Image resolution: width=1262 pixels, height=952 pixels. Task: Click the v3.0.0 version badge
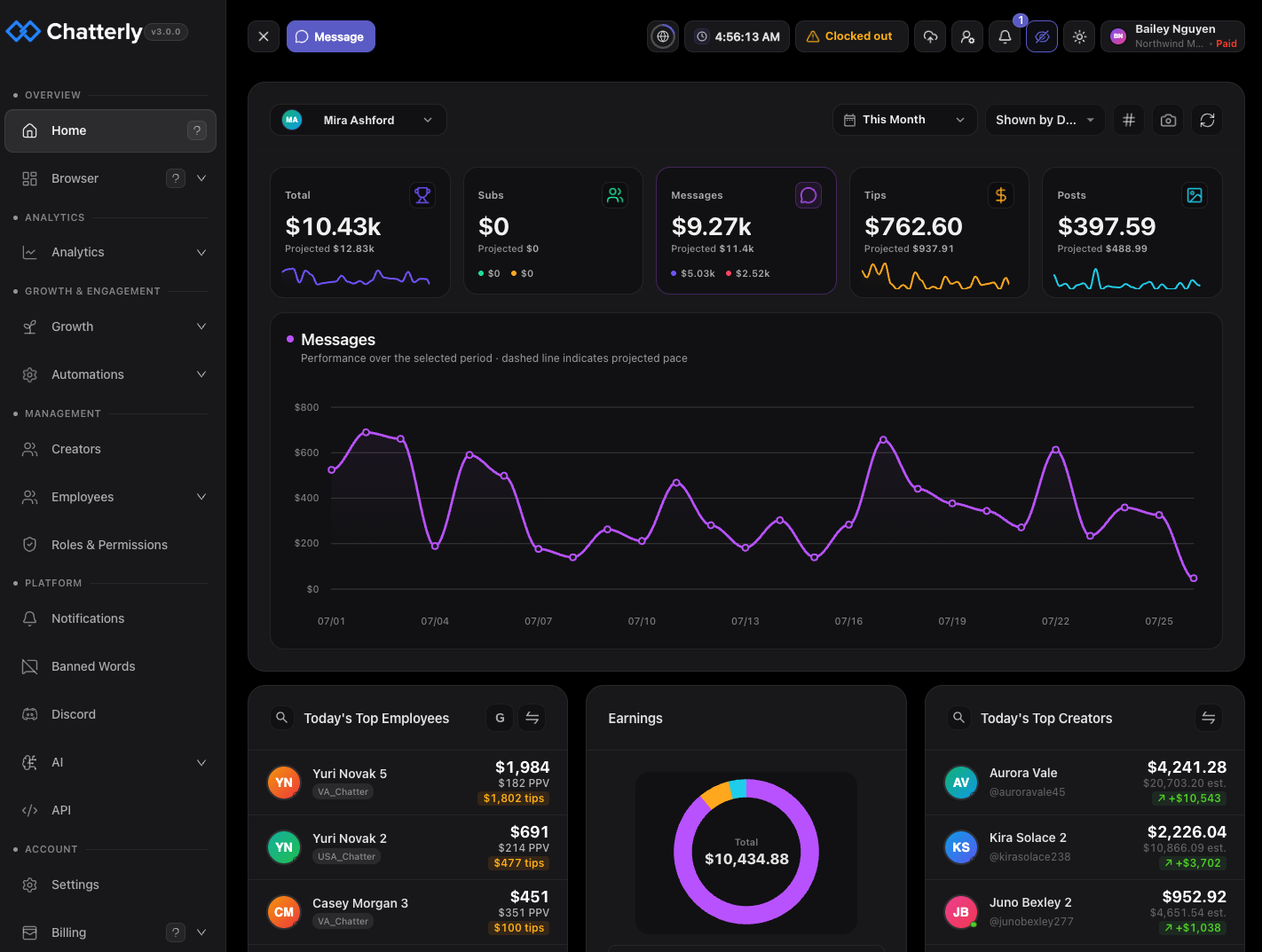tap(166, 32)
